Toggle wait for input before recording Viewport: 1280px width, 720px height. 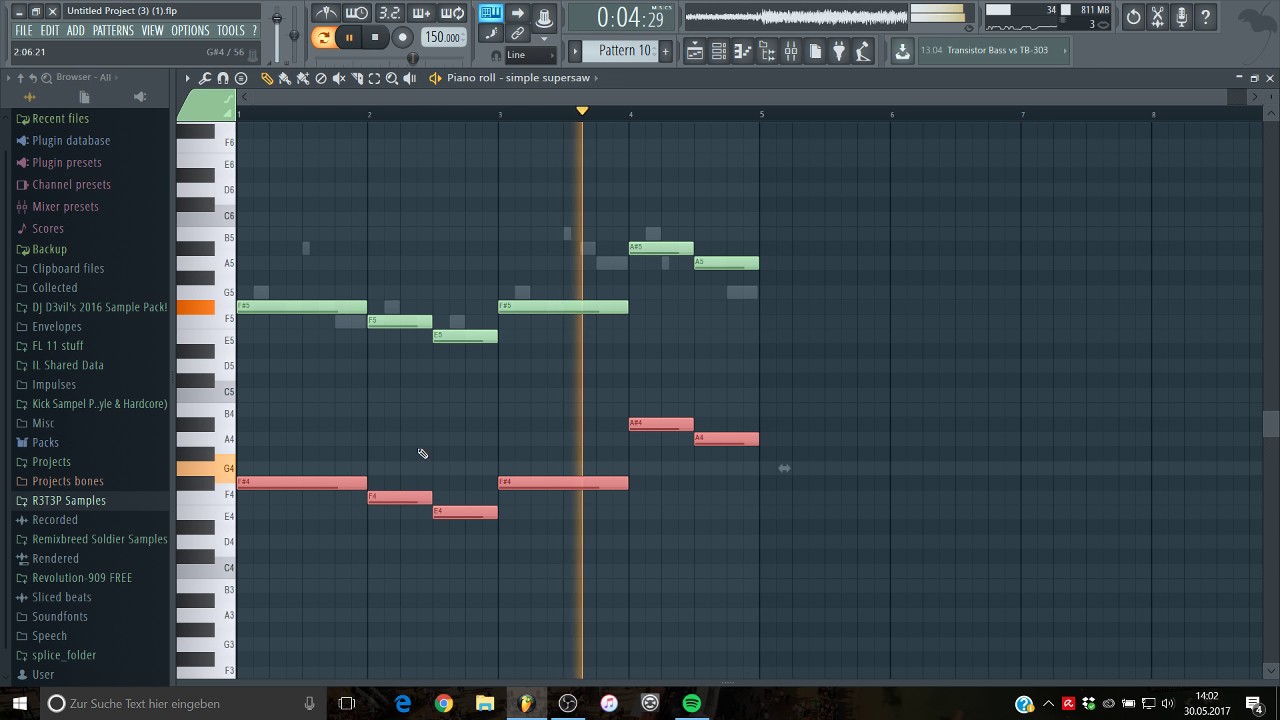click(x=357, y=13)
